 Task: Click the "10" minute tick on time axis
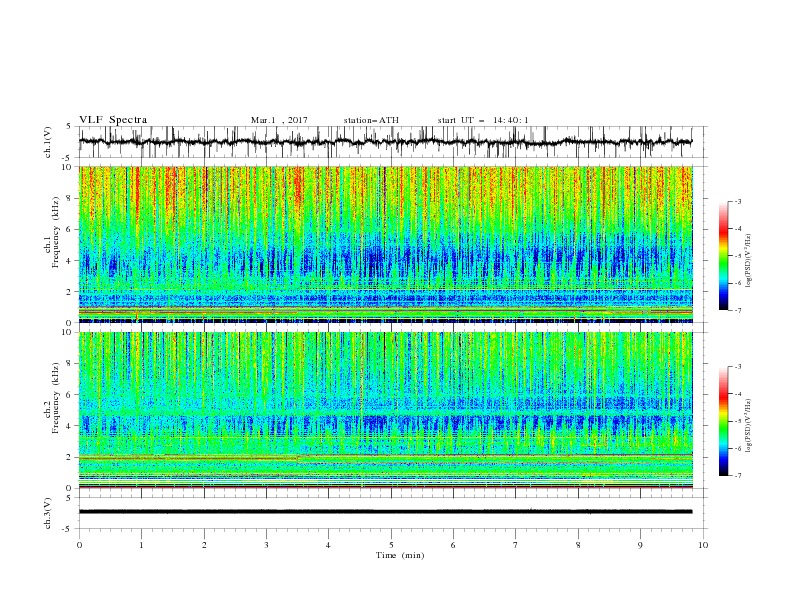coord(703,545)
